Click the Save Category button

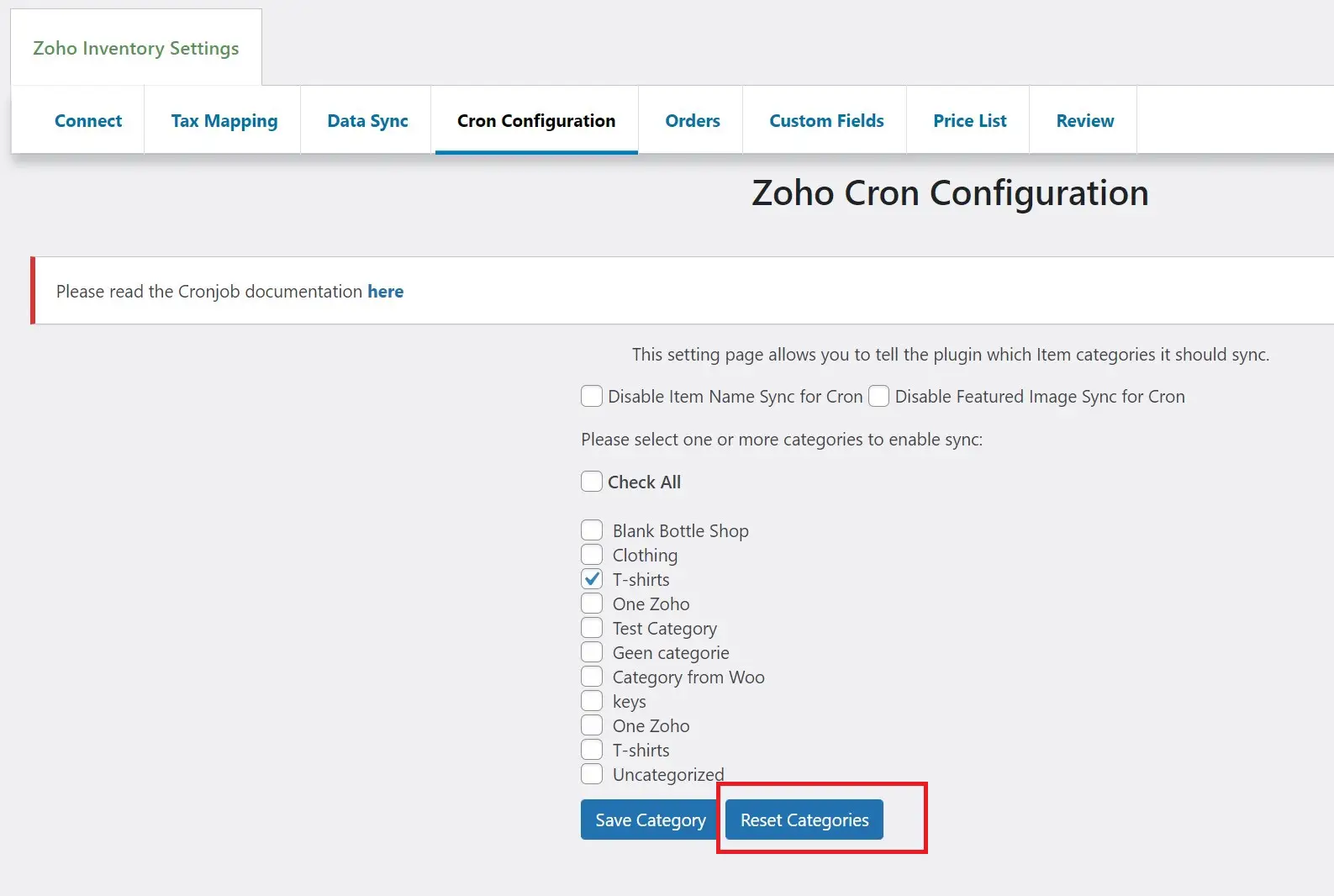click(648, 820)
